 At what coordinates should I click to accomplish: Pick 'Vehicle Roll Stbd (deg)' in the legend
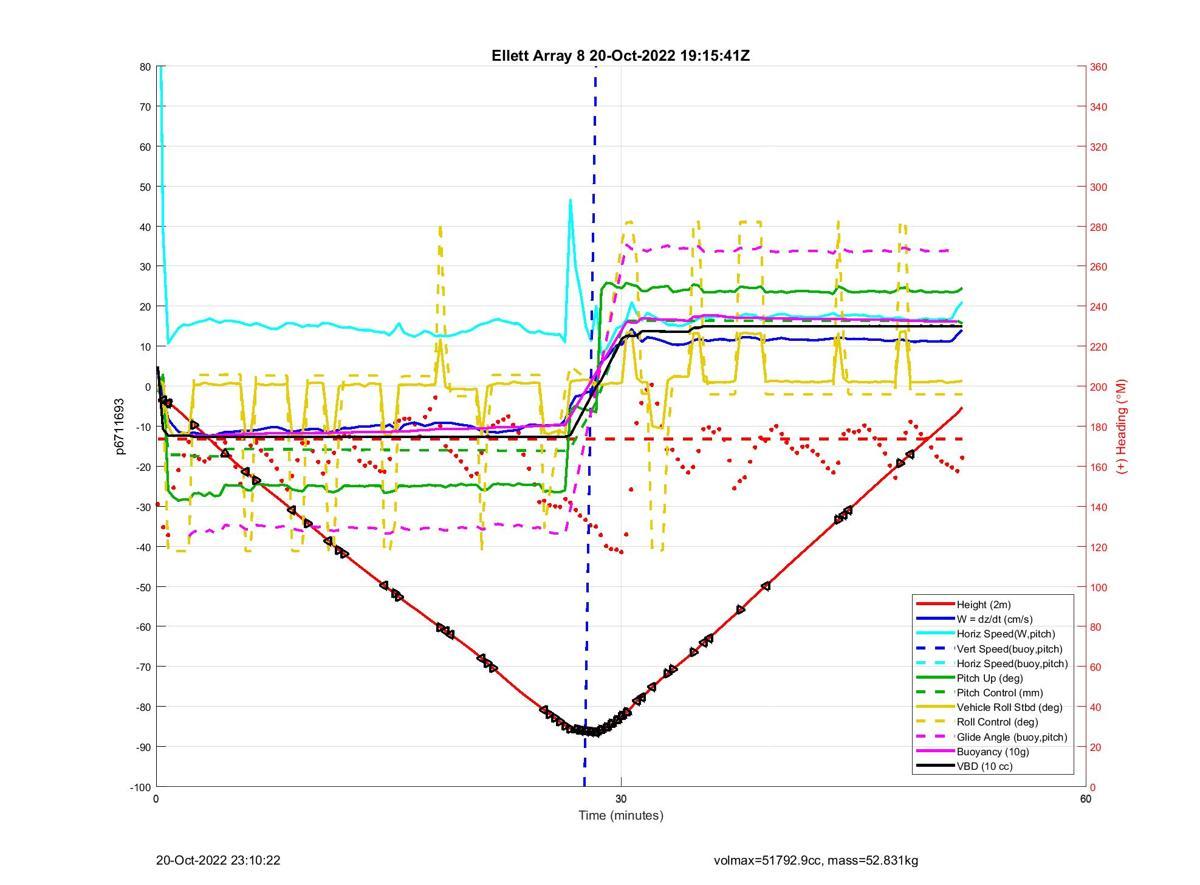click(x=1010, y=707)
